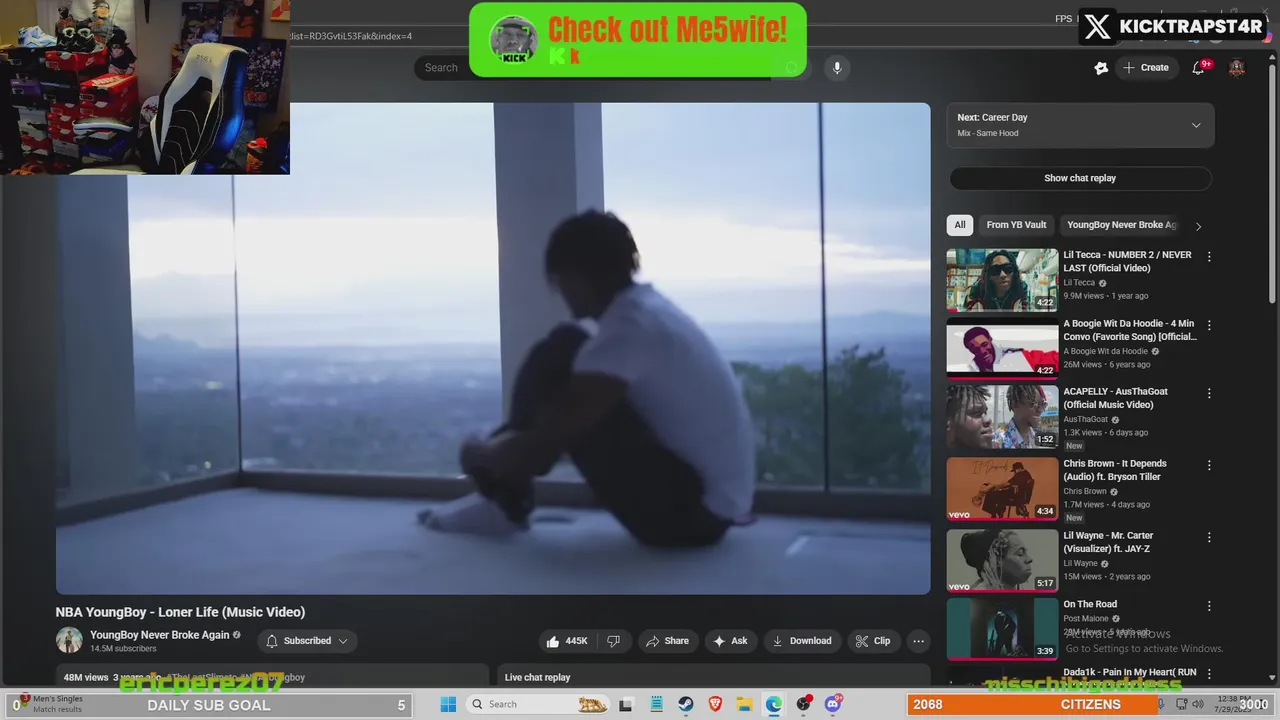
Task: Open Chris Brown It Depends title link
Action: click(1115, 470)
